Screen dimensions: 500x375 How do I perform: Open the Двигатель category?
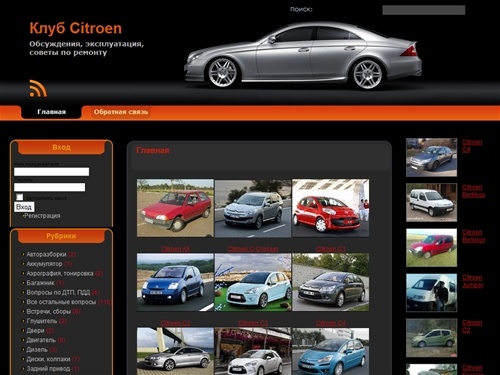[41, 340]
